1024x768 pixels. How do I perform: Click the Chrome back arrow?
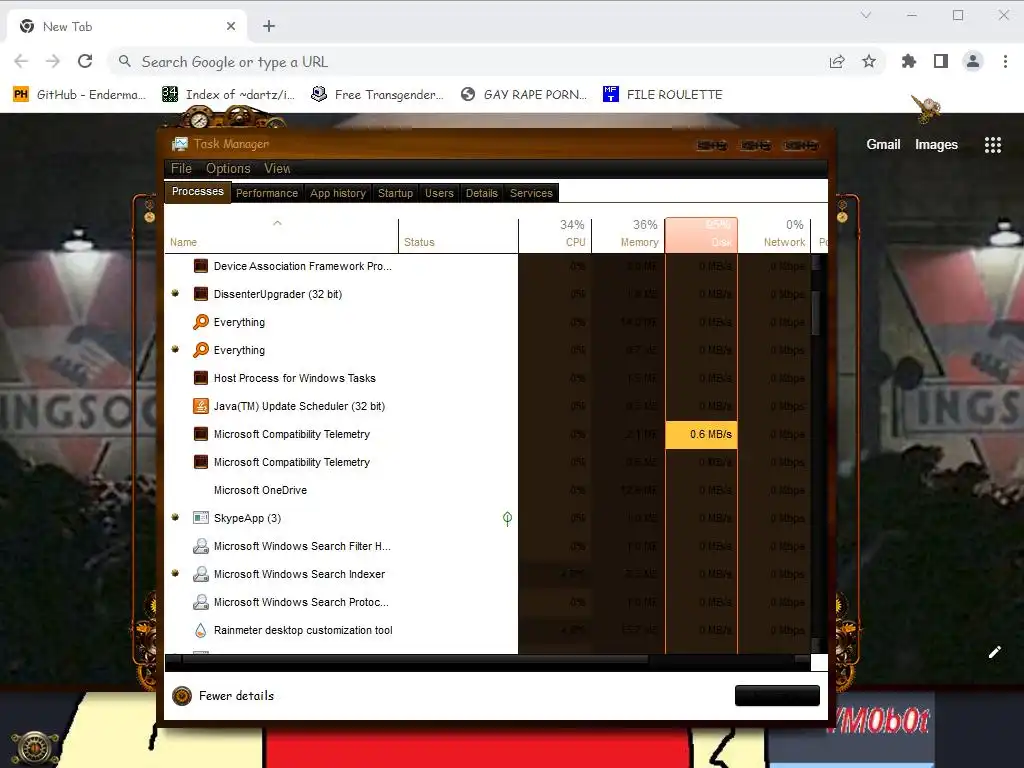[x=21, y=61]
